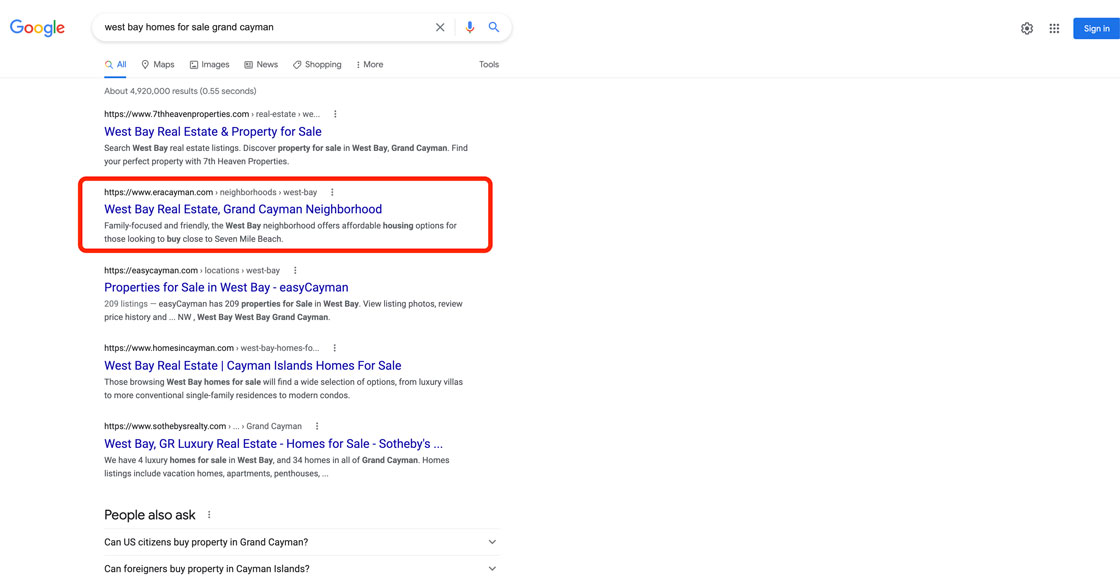
Task: Click the 'About 4,920,000 results' stats text
Action: pyautogui.click(x=180, y=91)
